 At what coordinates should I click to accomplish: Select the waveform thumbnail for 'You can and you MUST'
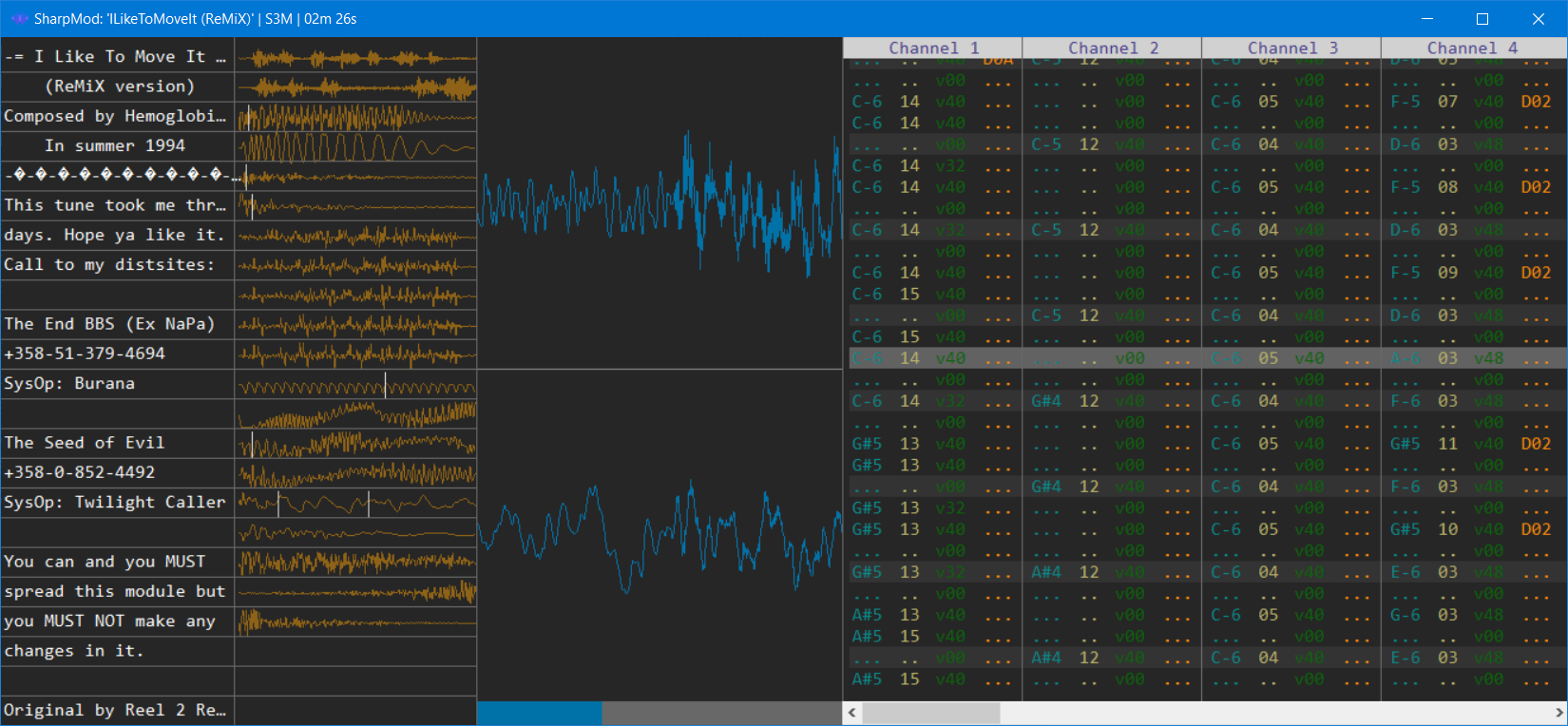(x=355, y=562)
